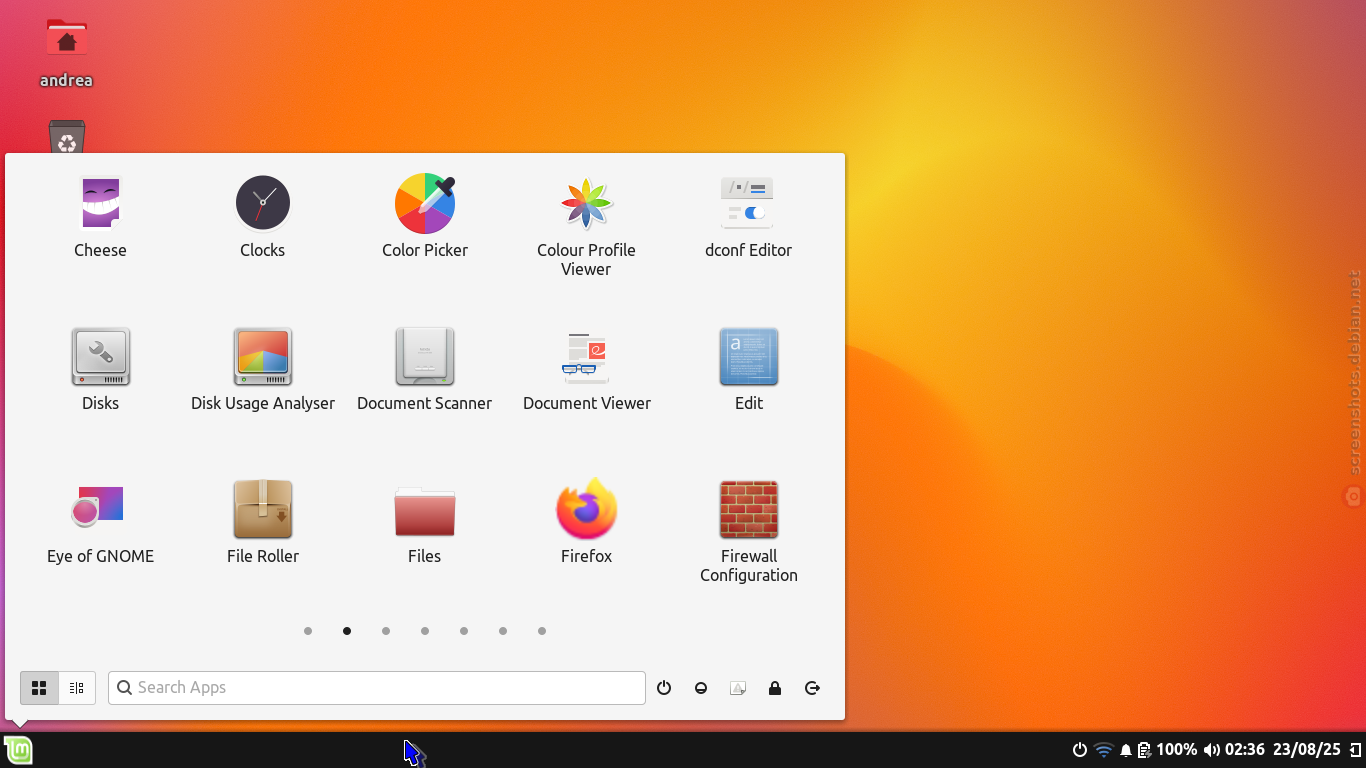This screenshot has width=1366, height=768.
Task: Lock the screen with padlock icon
Action: (775, 688)
